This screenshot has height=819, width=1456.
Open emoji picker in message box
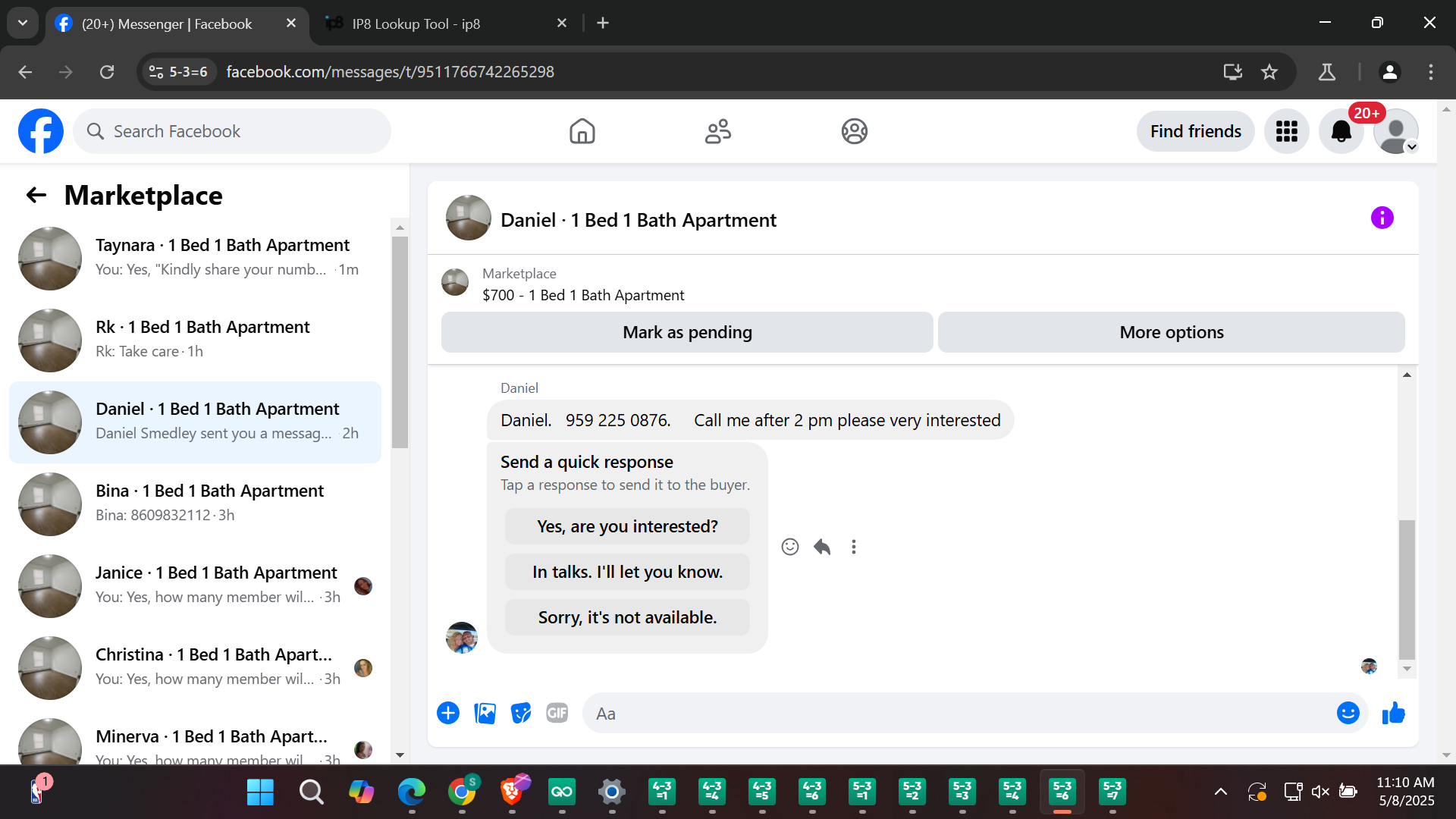pyautogui.click(x=1348, y=713)
